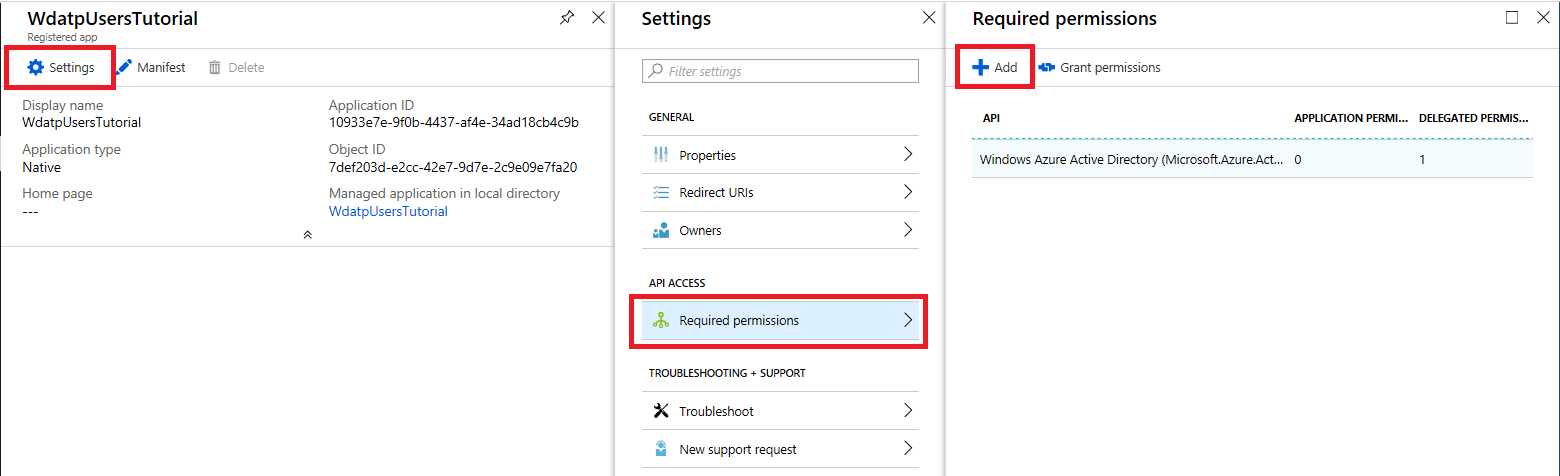The image size is (1560, 476).
Task: Add a new required permission
Action: 995,68
